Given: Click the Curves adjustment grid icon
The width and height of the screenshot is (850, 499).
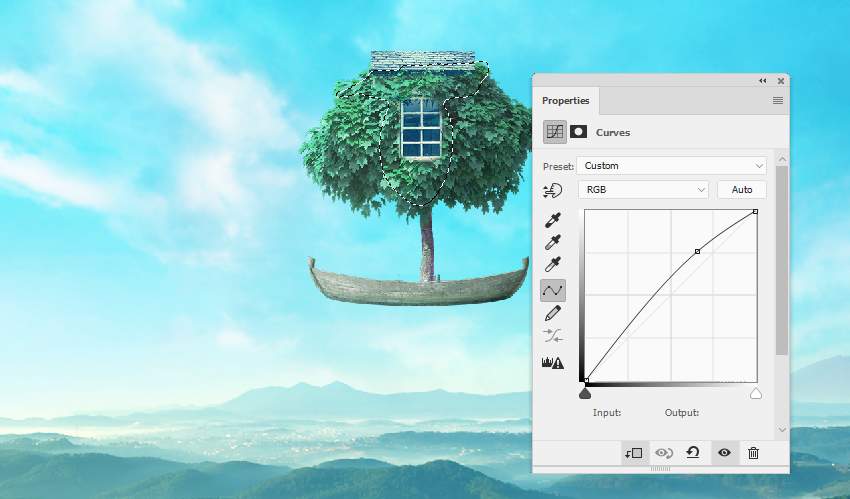Looking at the screenshot, I should [x=555, y=132].
